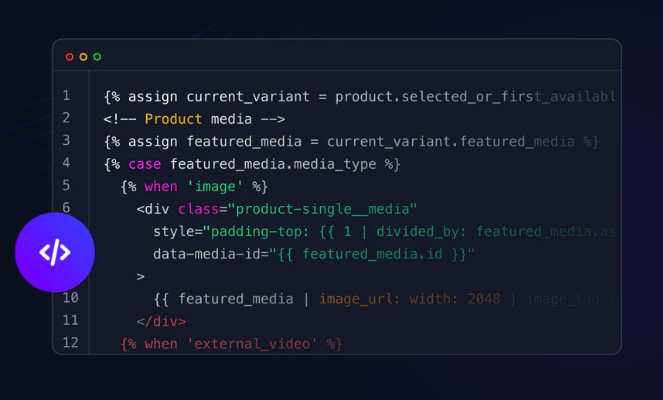Click the when 'image' branch line

point(194,186)
